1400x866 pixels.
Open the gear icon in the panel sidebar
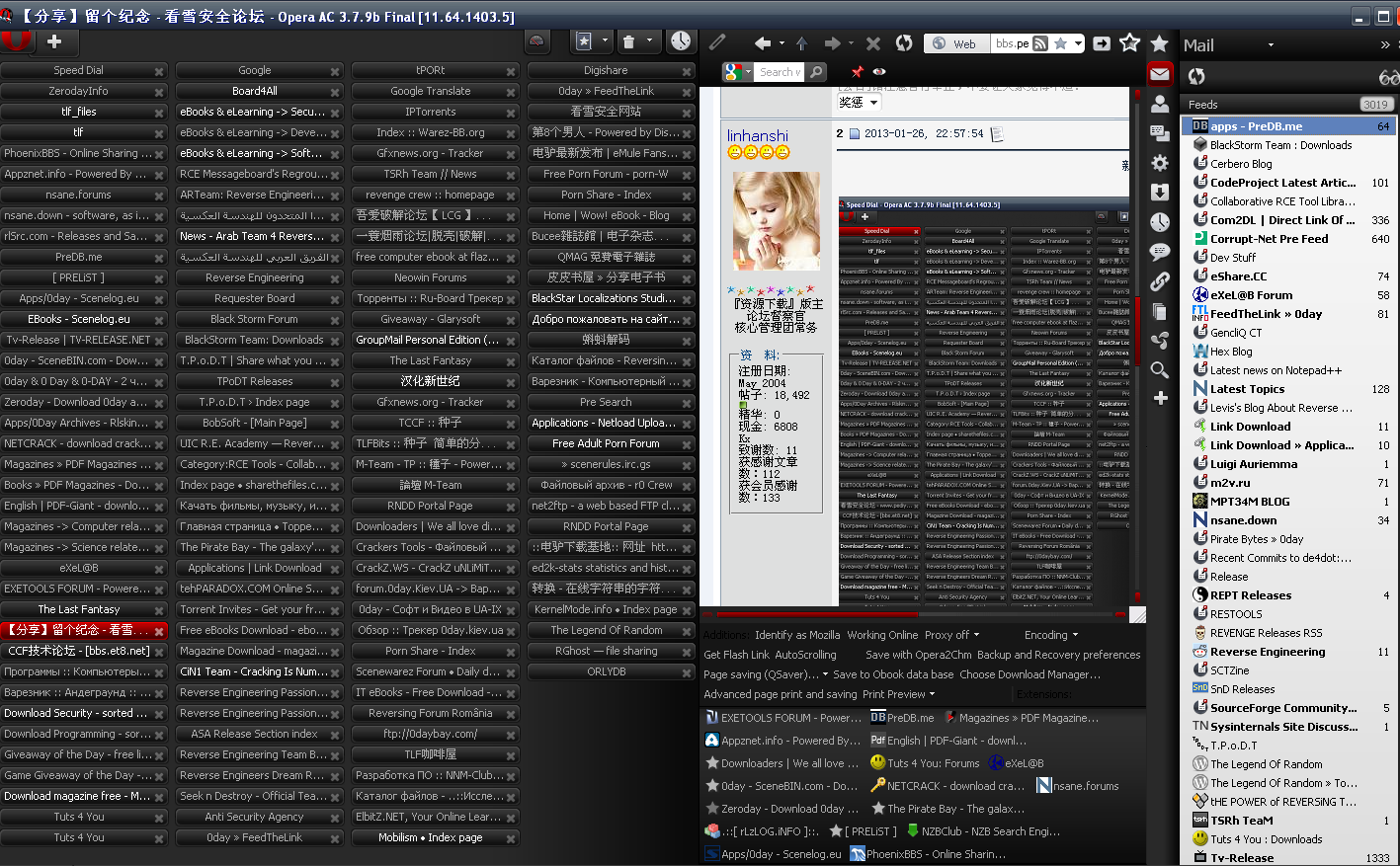pos(1160,163)
